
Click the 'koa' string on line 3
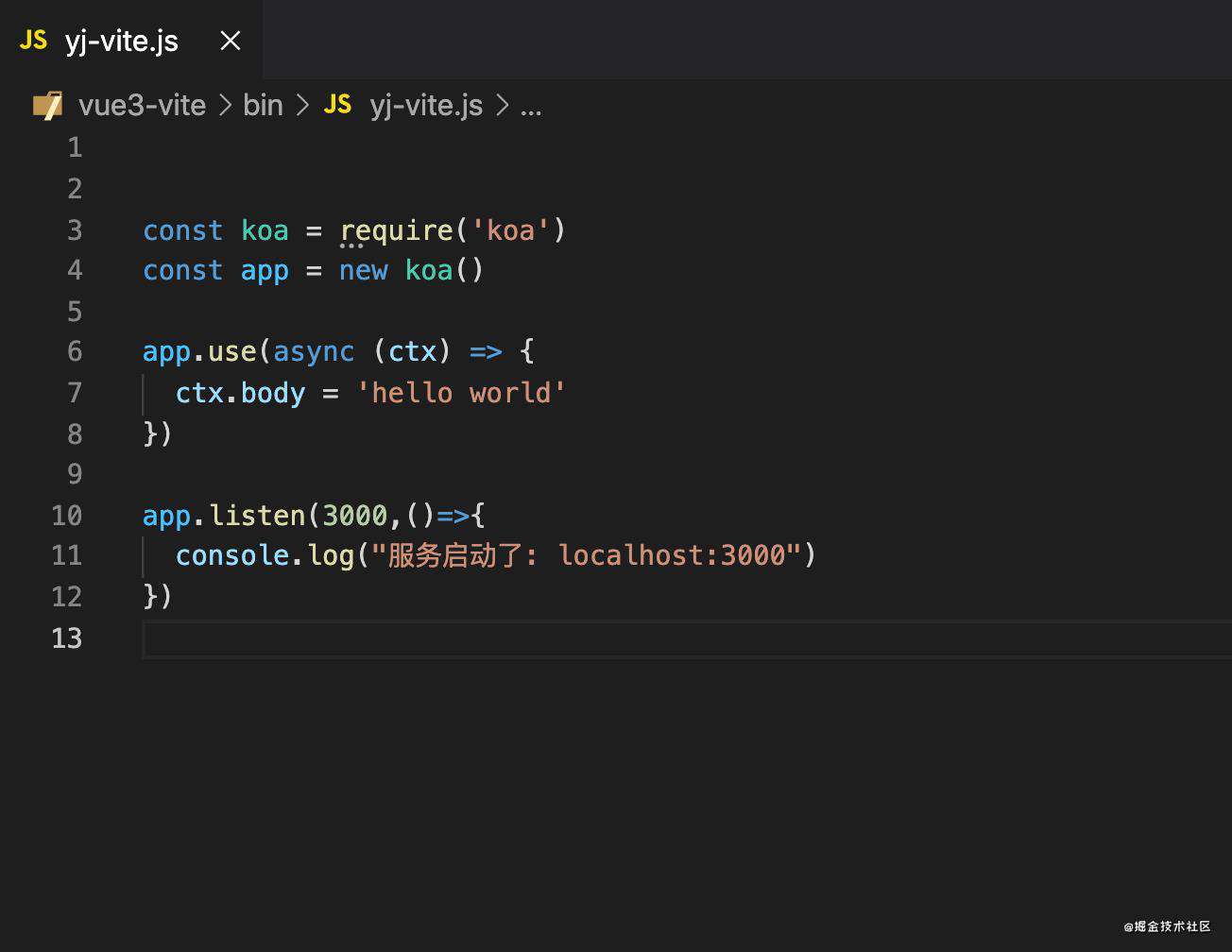510,230
